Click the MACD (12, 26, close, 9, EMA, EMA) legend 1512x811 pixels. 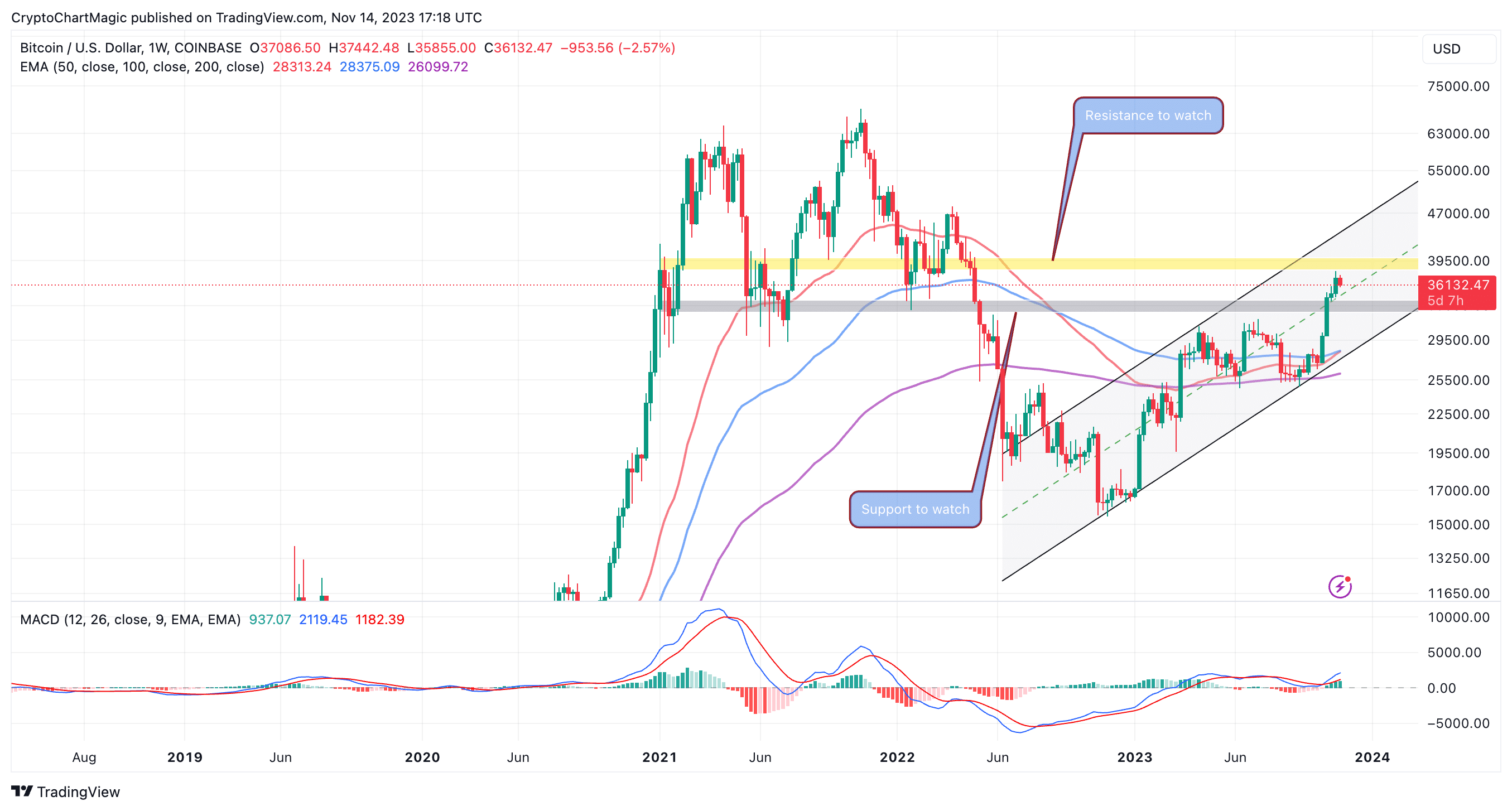[131, 619]
